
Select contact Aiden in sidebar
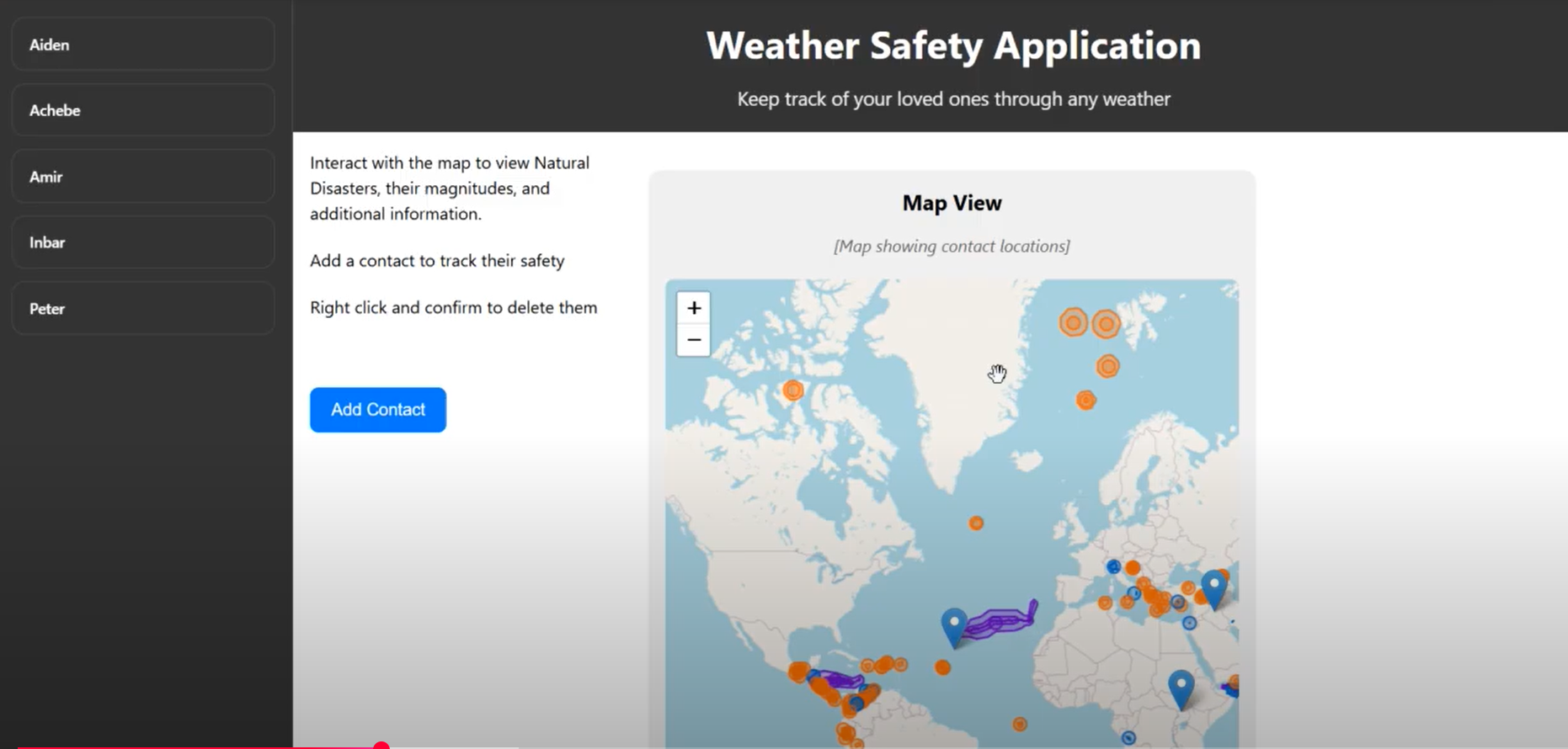coord(143,45)
